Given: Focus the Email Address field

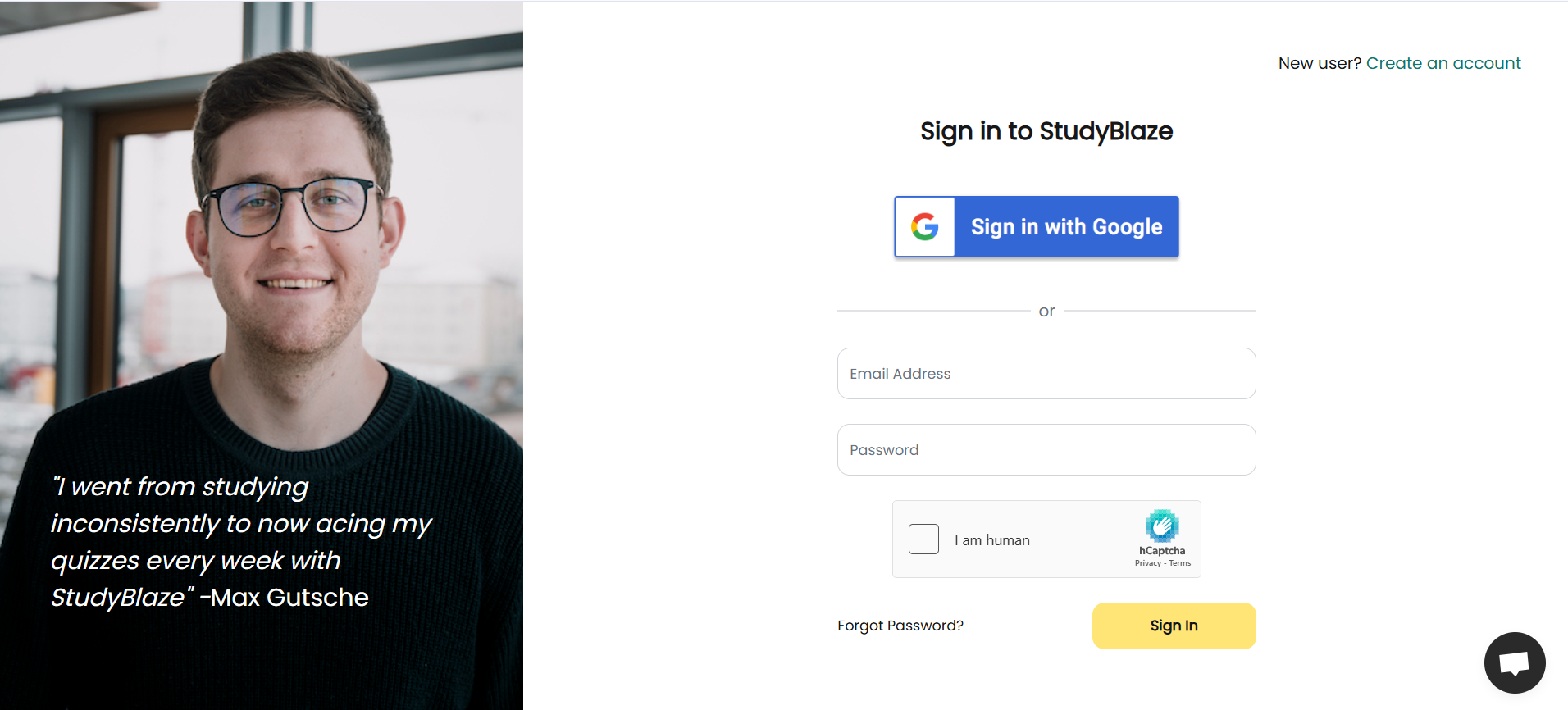Looking at the screenshot, I should (x=1046, y=374).
